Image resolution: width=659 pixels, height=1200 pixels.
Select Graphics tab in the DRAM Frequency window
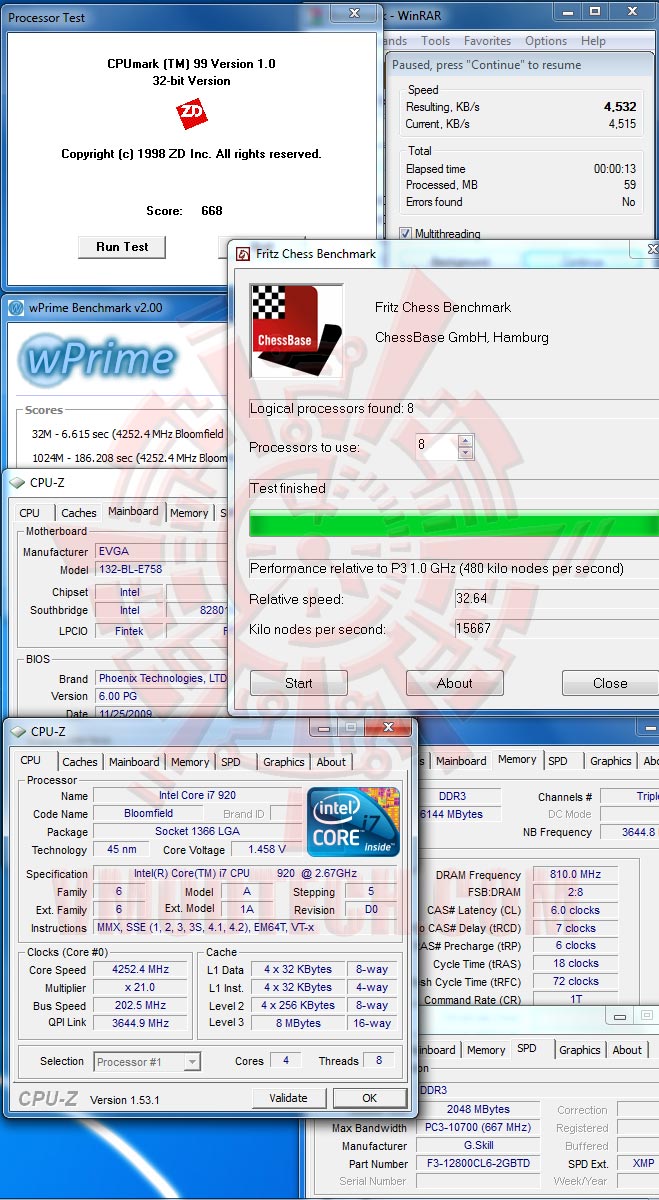click(x=611, y=761)
